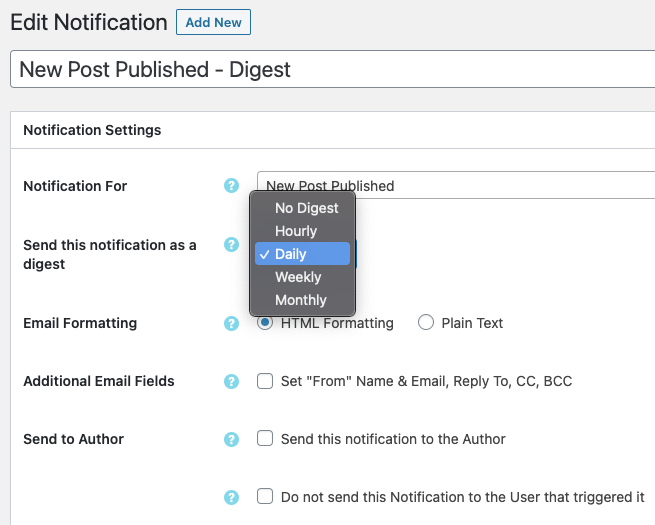Viewport: 655px width, 525px height.
Task: Click help icon for Additional Email Fields
Action: point(231,381)
